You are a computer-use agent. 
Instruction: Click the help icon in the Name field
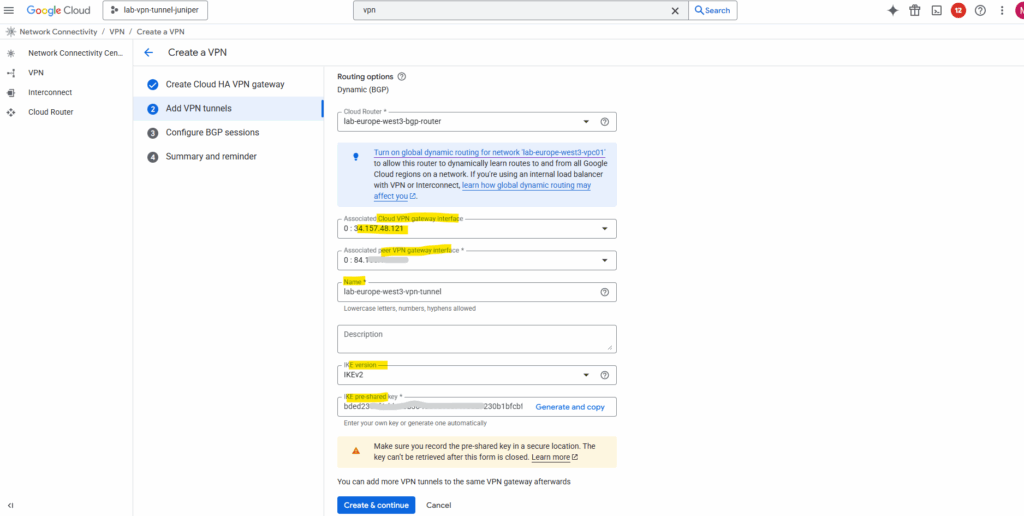(605, 292)
